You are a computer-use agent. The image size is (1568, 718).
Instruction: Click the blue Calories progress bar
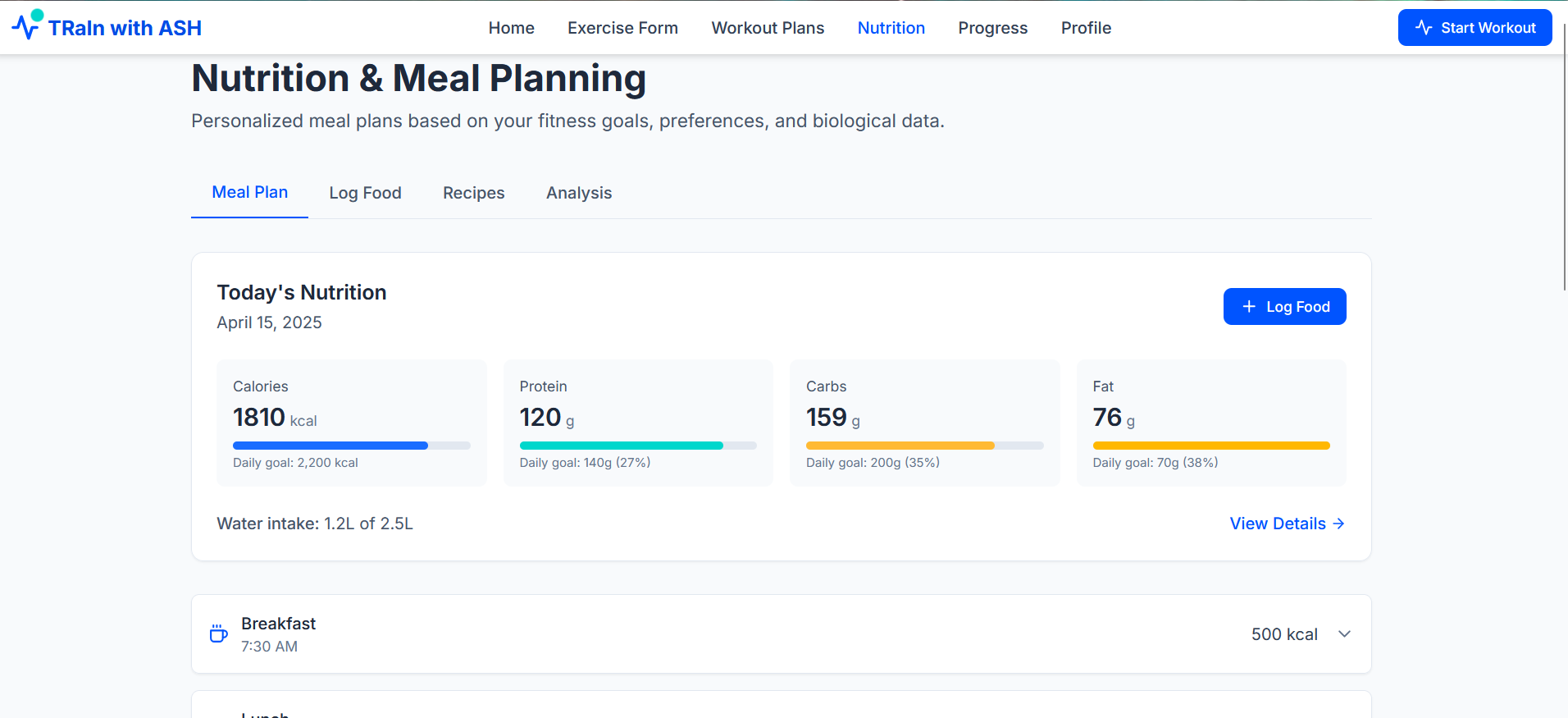click(x=330, y=446)
